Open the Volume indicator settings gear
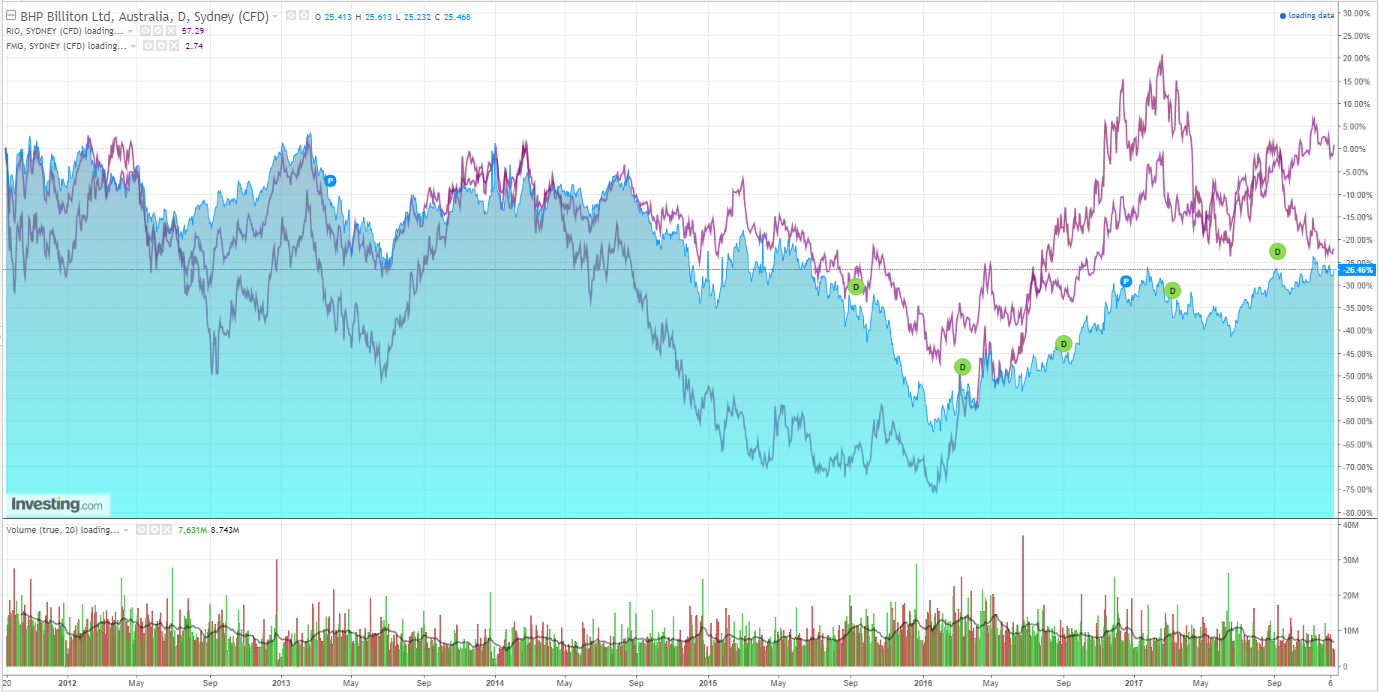This screenshot has height=692, width=1379. [154, 530]
